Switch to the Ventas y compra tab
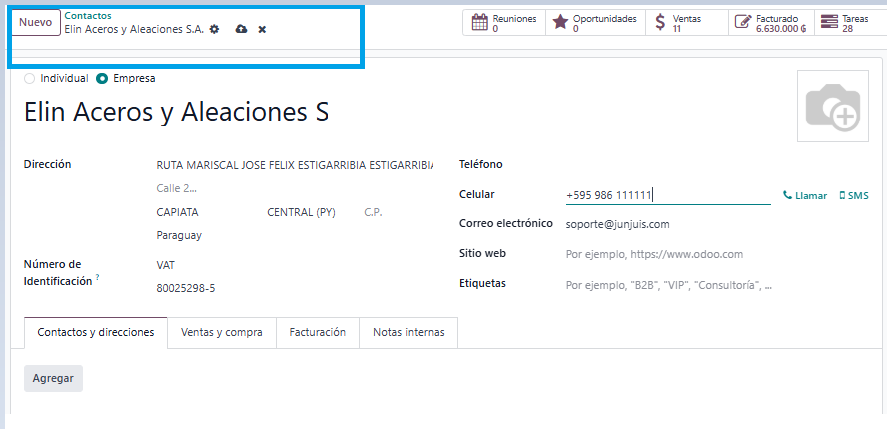887x429 pixels. (x=221, y=332)
